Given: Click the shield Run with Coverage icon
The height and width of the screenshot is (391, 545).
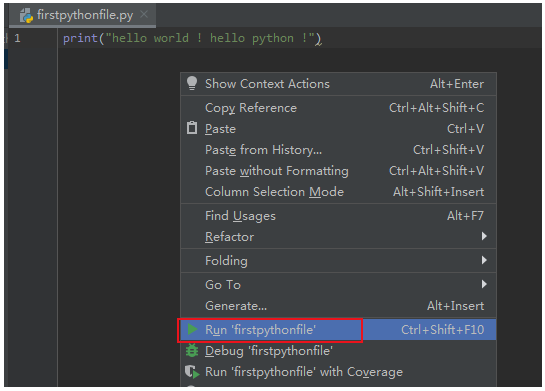Looking at the screenshot, I should (192, 372).
